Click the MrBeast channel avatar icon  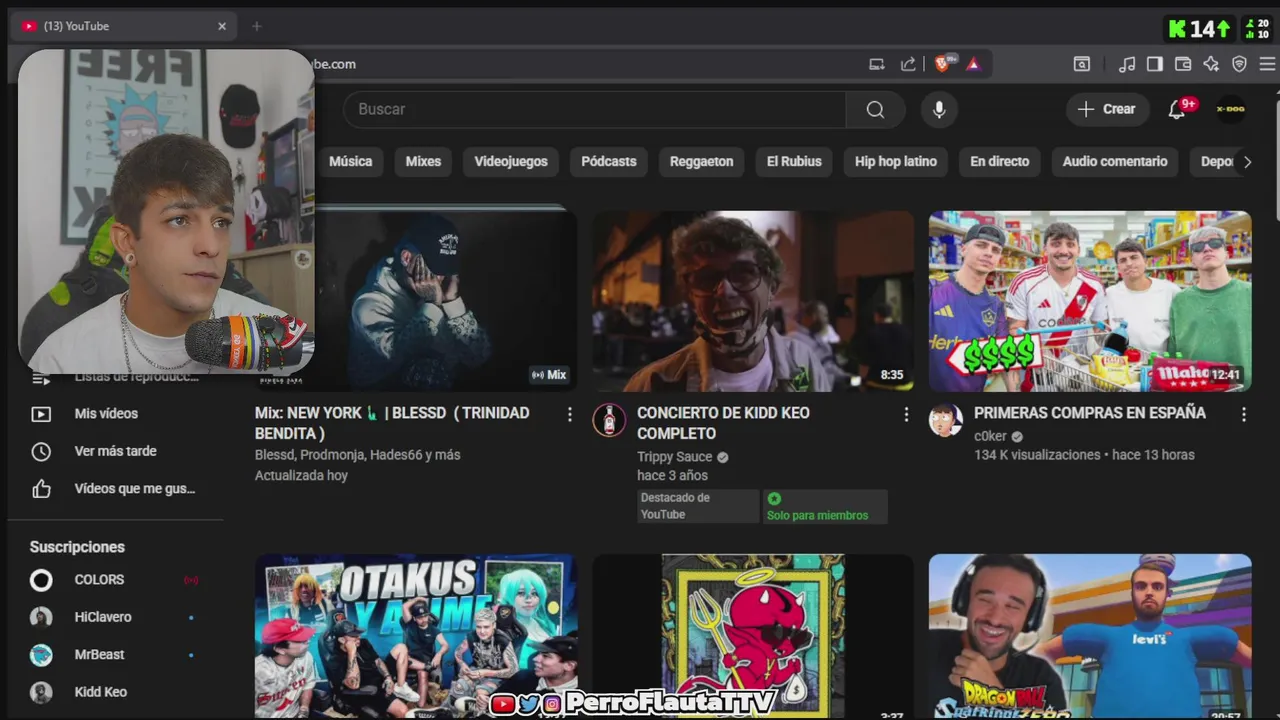coord(41,655)
